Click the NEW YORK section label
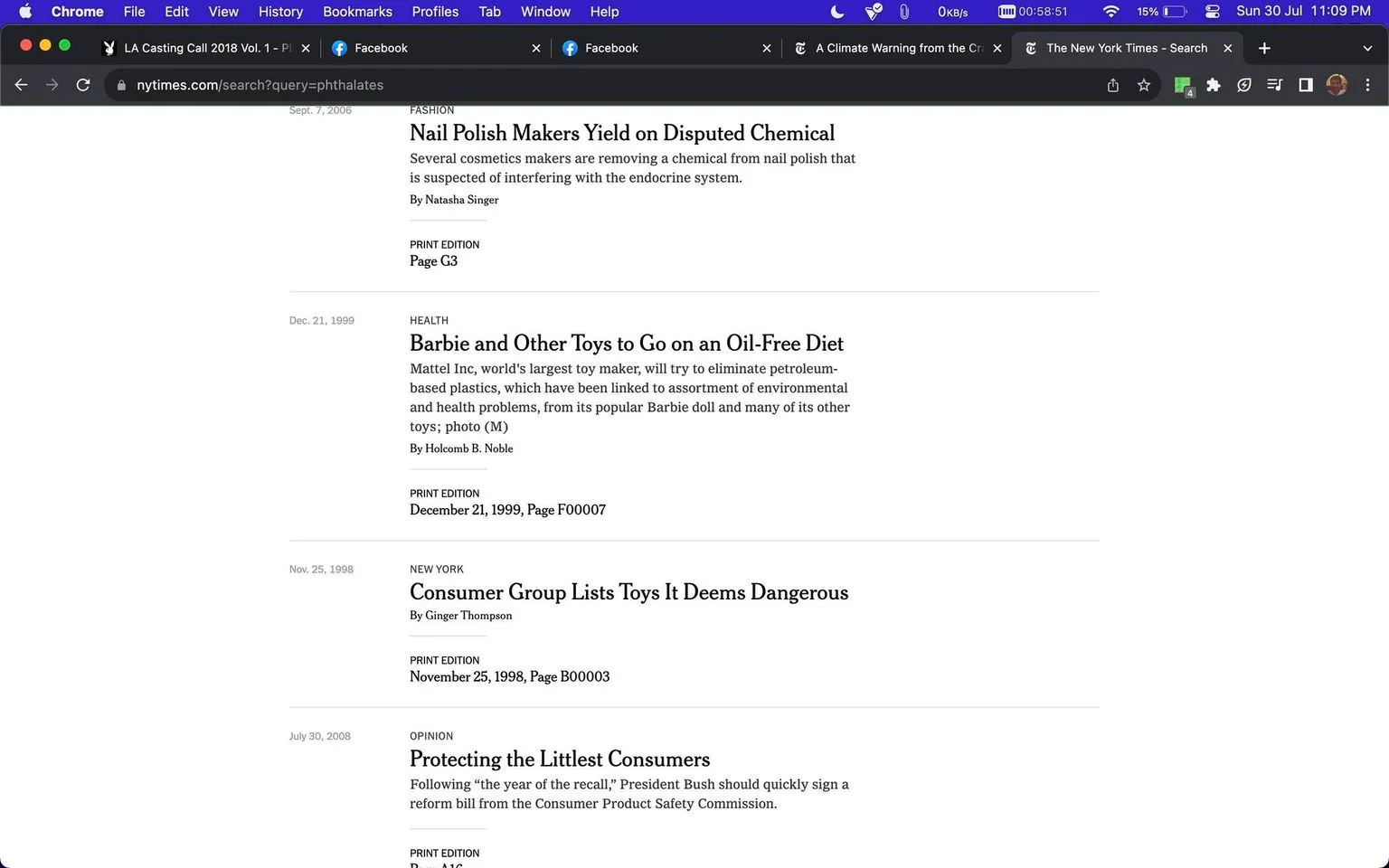The height and width of the screenshot is (868, 1389). (437, 570)
